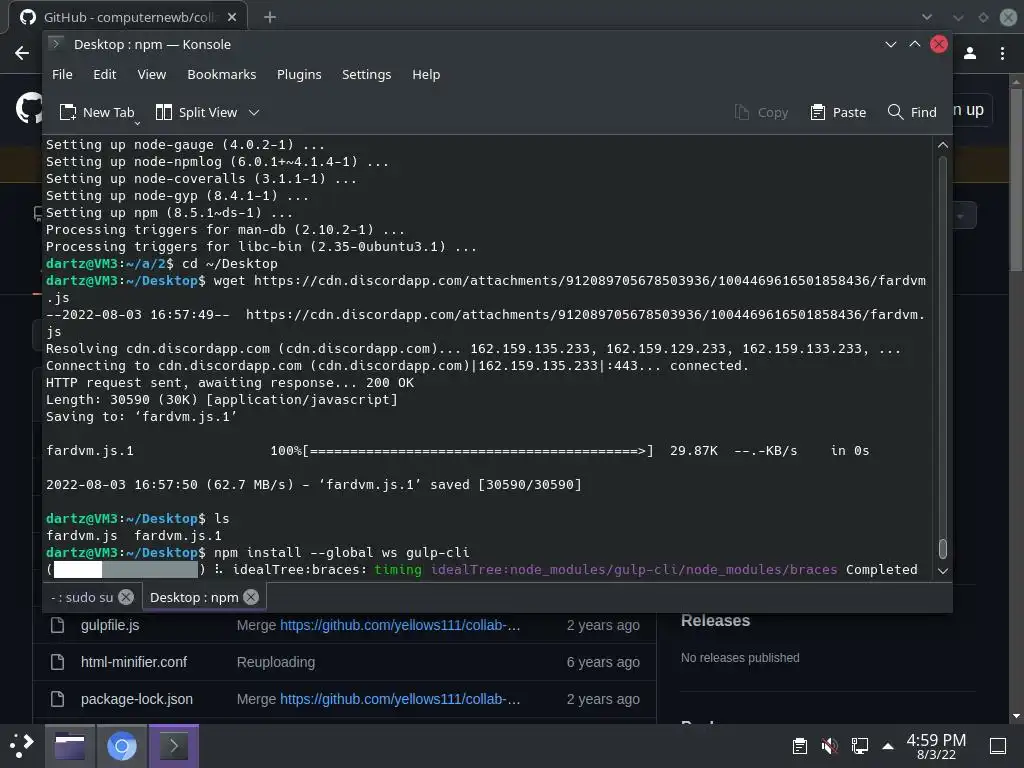Viewport: 1024px width, 768px height.
Task: Switch to the 'sudo su' terminal tab
Action: 82,597
